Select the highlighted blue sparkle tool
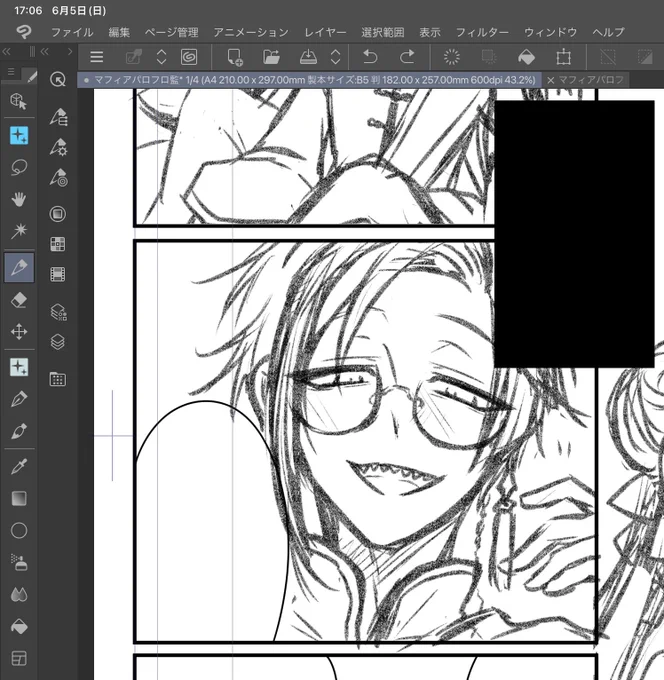This screenshot has width=664, height=680. point(19,135)
